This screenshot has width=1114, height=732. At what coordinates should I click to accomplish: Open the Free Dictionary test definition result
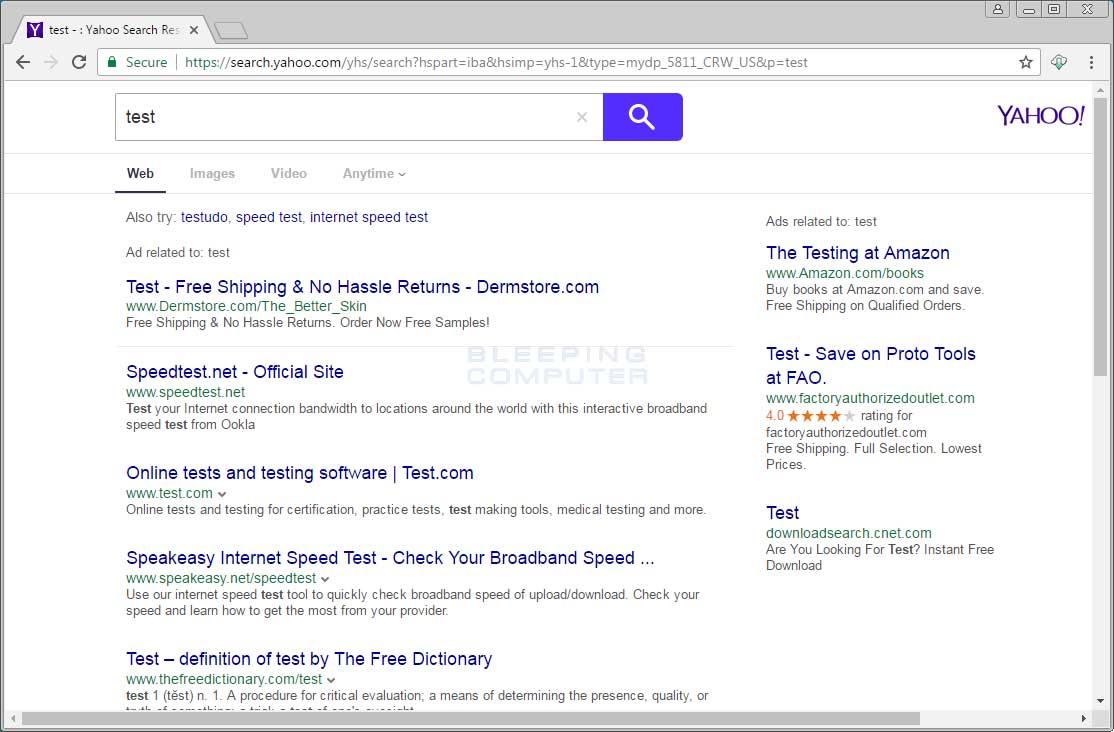309,659
